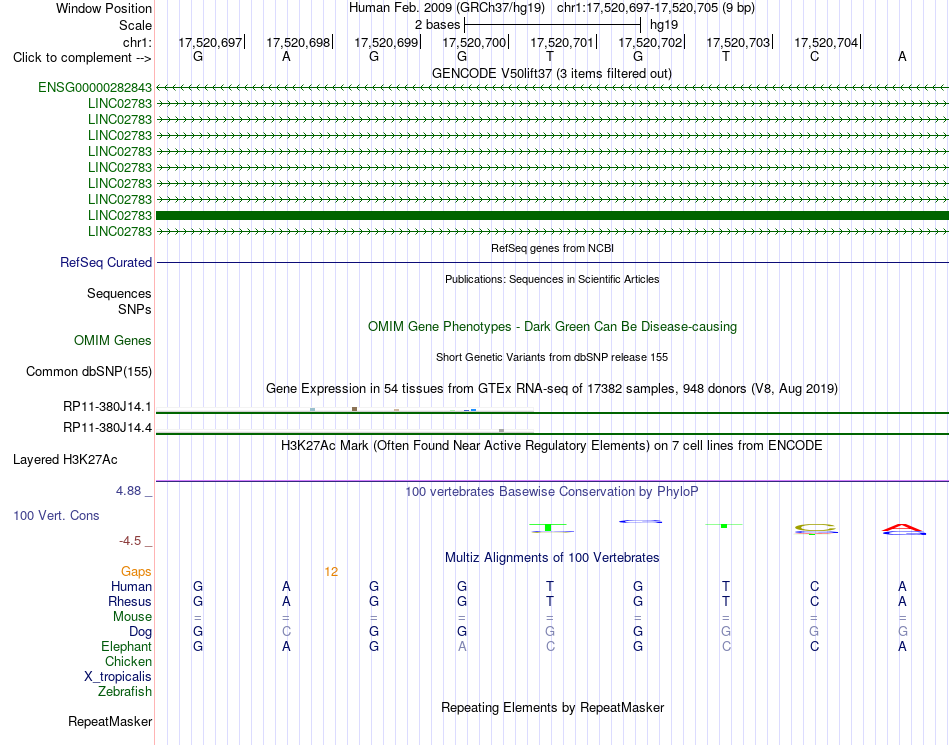Open Short Genetic Variants dbSNP 155 title
This screenshot has width=950, height=745.
(552, 357)
